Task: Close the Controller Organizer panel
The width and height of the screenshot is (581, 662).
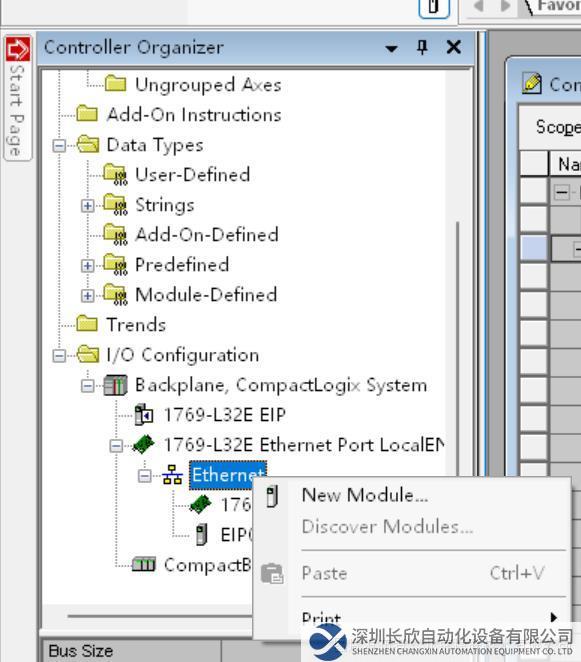Action: coord(453,47)
